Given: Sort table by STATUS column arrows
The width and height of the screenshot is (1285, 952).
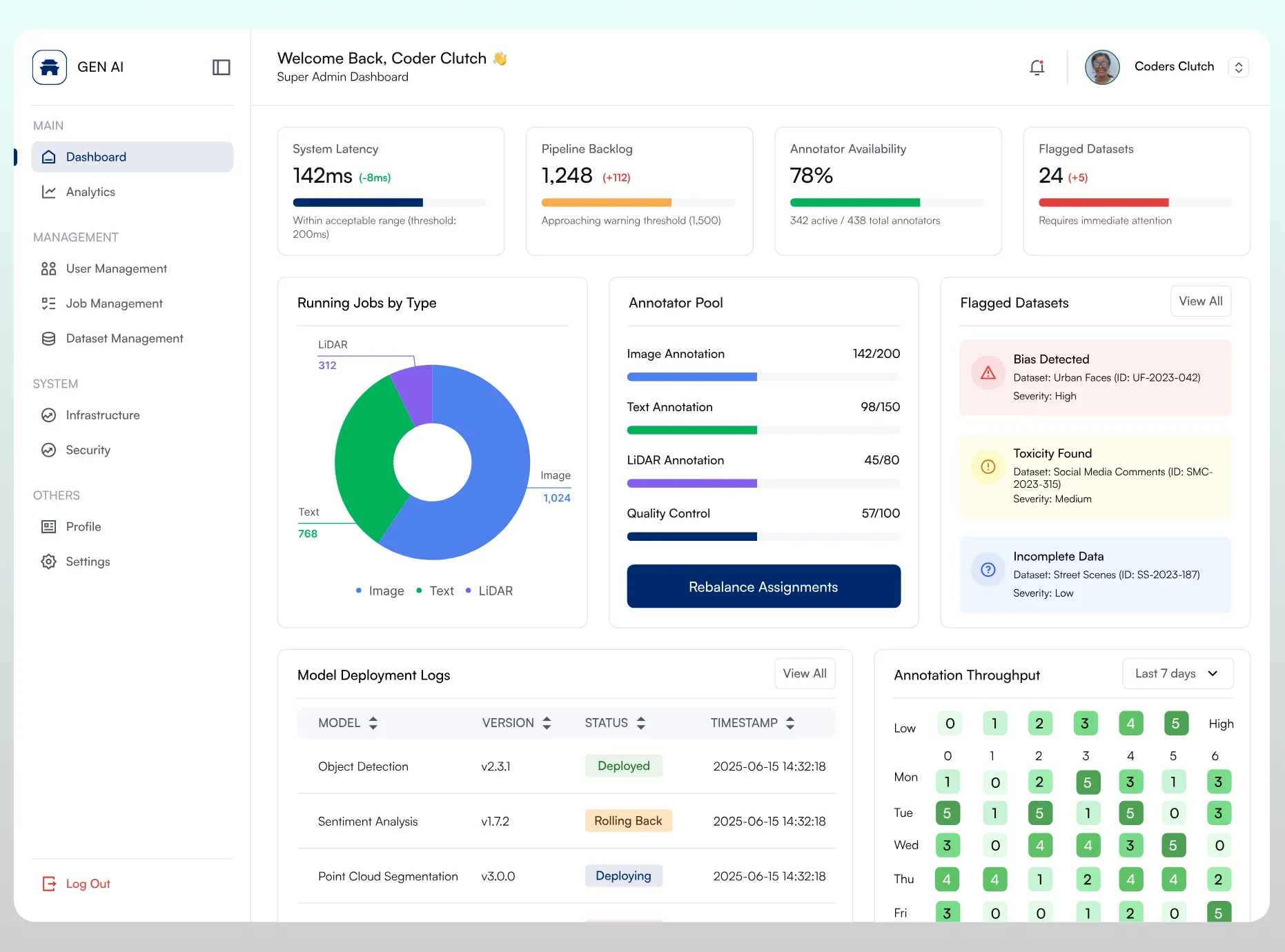Looking at the screenshot, I should tap(641, 723).
